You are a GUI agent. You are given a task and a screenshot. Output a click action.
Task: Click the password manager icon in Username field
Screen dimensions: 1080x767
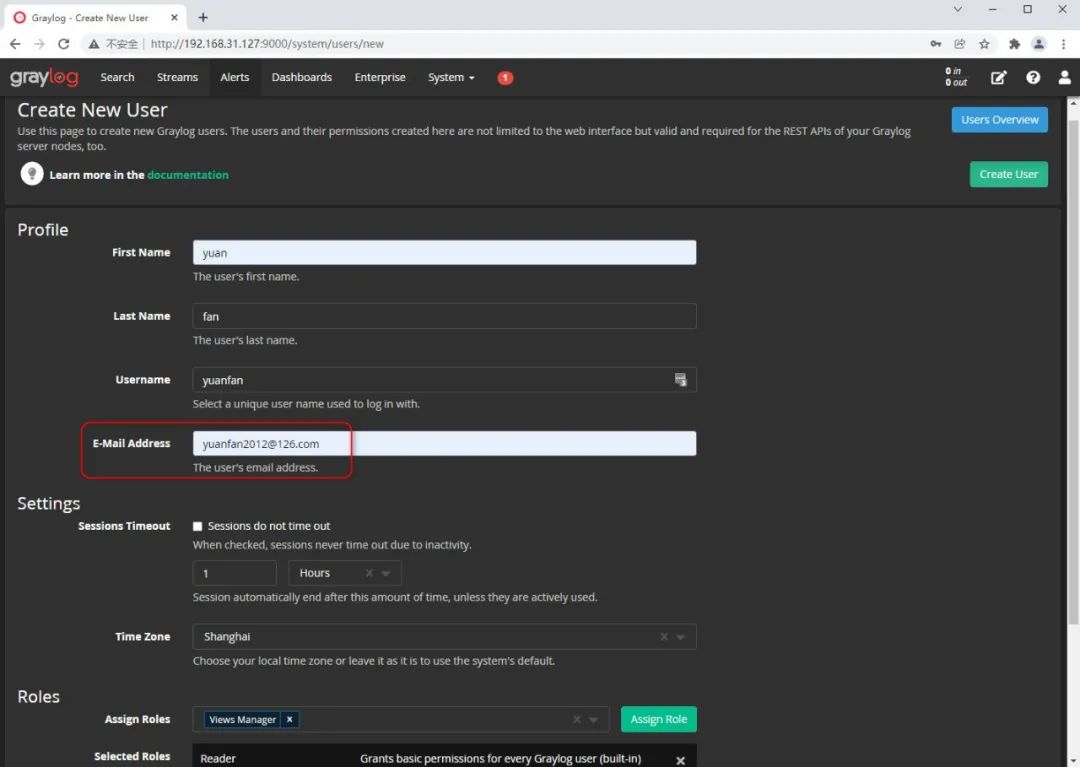tap(680, 380)
